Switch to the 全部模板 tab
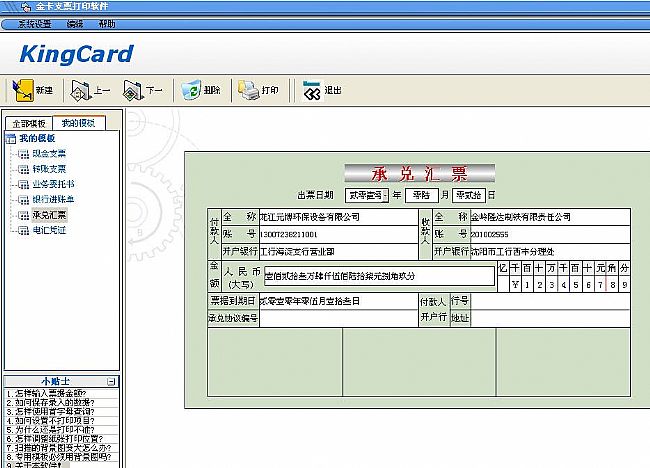Viewport: 650px width, 468px height. [x=28, y=123]
